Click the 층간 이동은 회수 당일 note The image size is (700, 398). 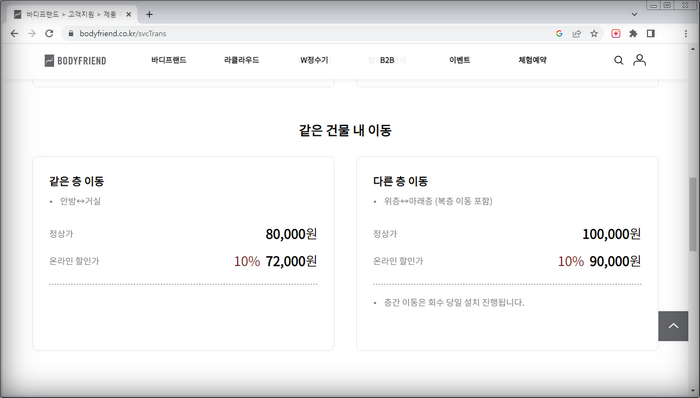point(454,303)
